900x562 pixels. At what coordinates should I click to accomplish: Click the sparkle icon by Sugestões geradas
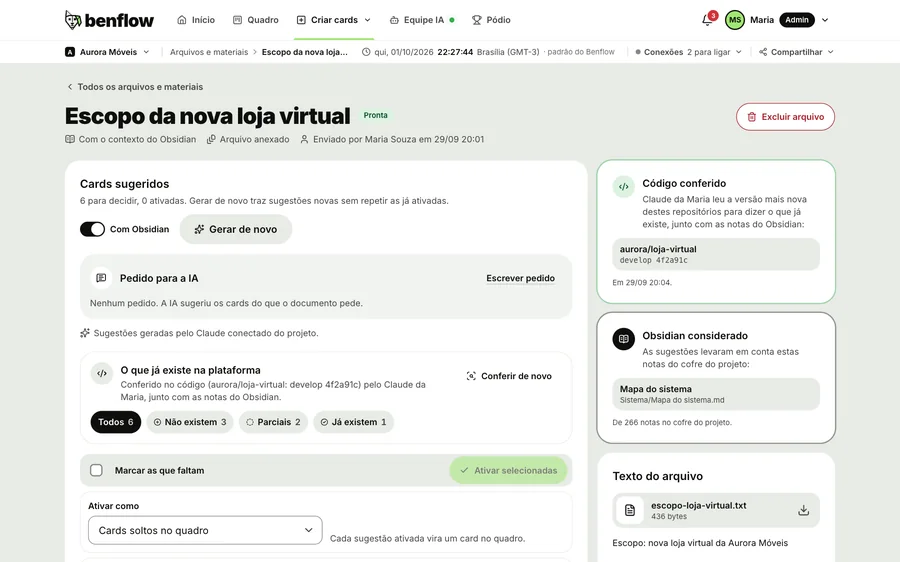(85, 333)
